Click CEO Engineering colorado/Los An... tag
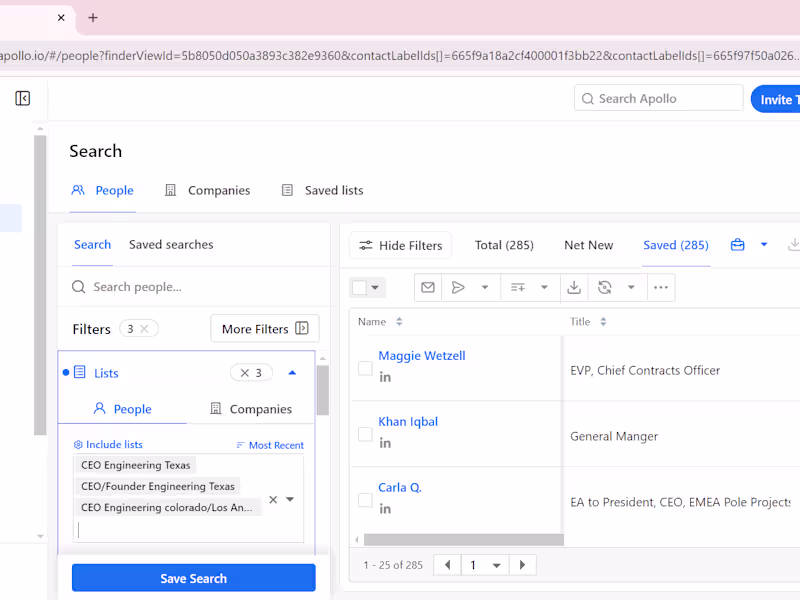The image size is (800, 600). pos(166,507)
